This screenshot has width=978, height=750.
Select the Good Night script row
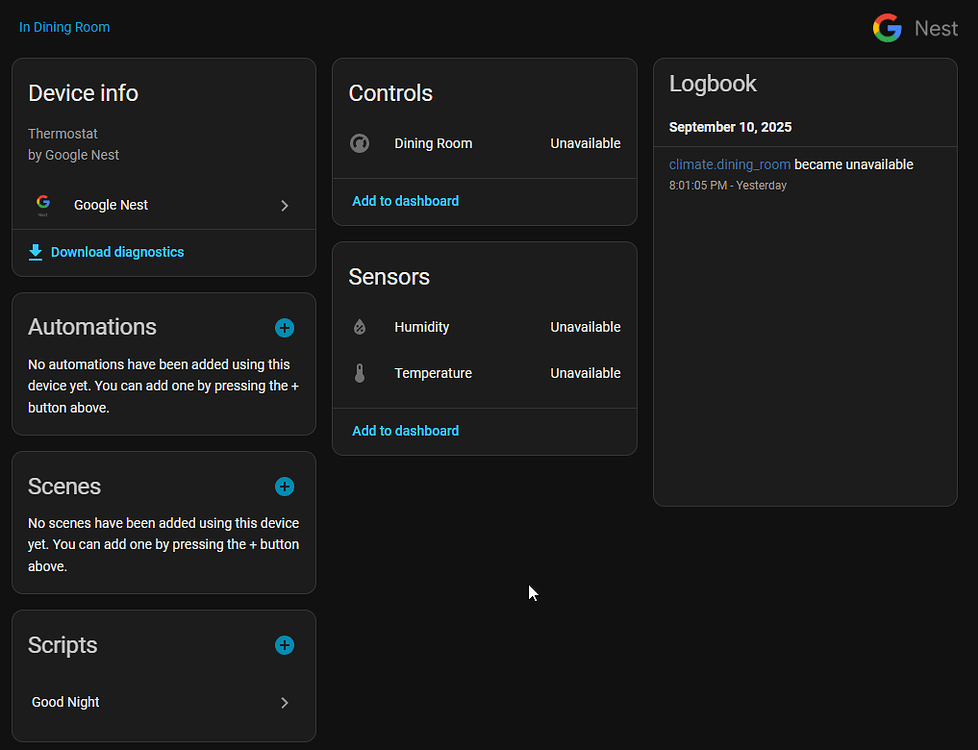pos(150,702)
